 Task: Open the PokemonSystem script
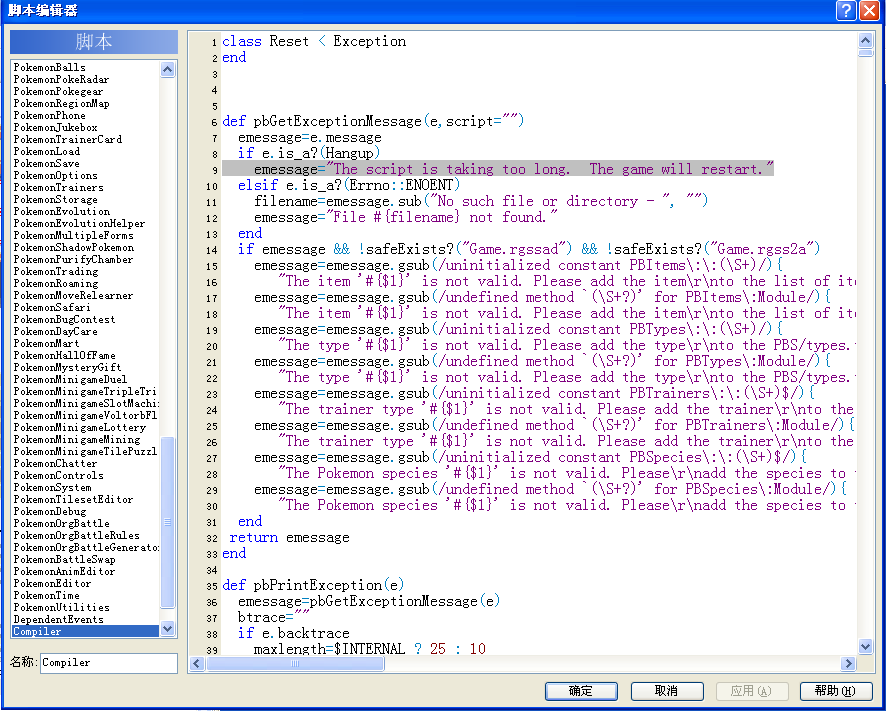[53, 487]
